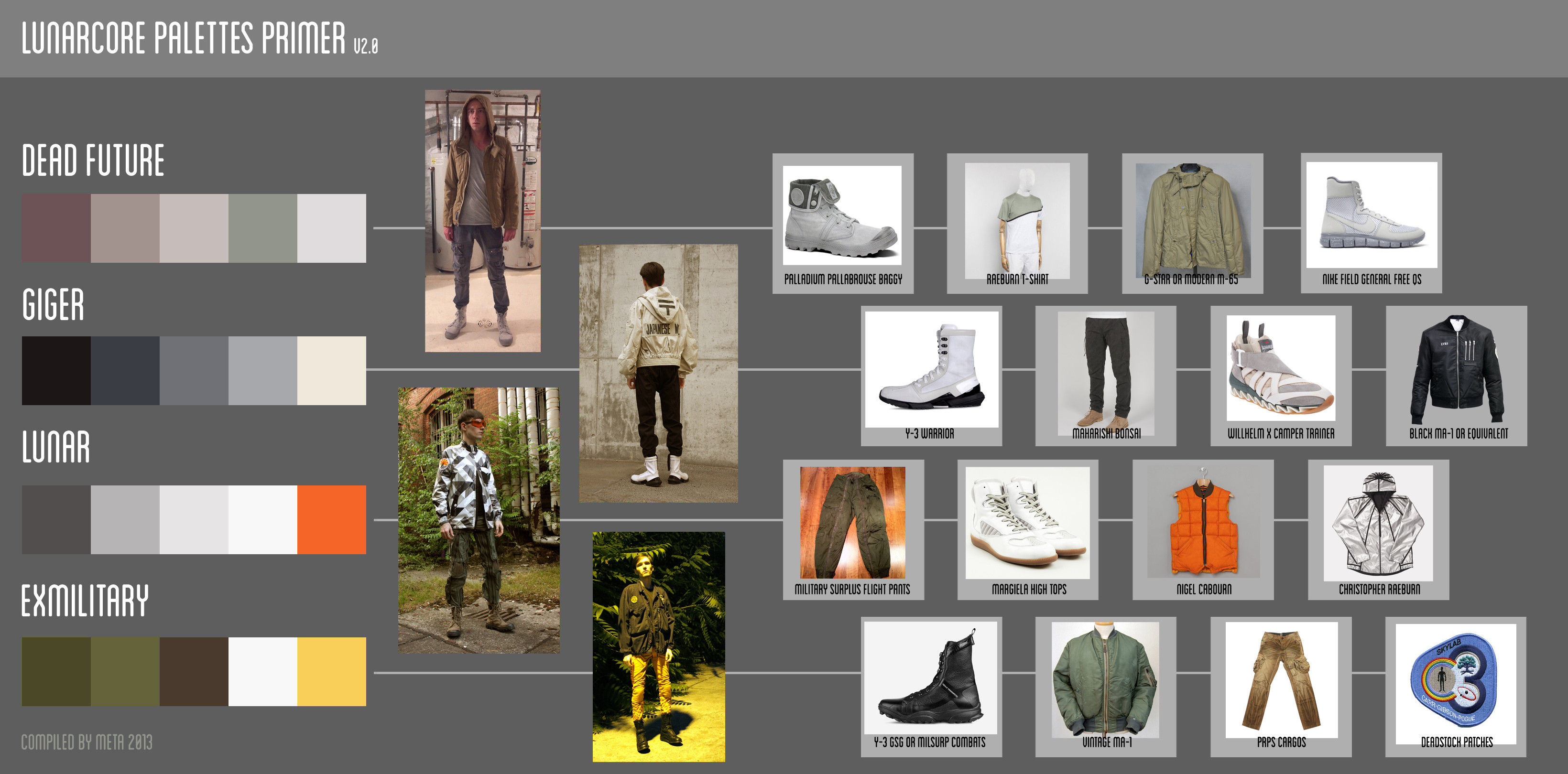Click the Compiled by Meta 2013 credit
Screen dimensions: 1568x774
87,742
